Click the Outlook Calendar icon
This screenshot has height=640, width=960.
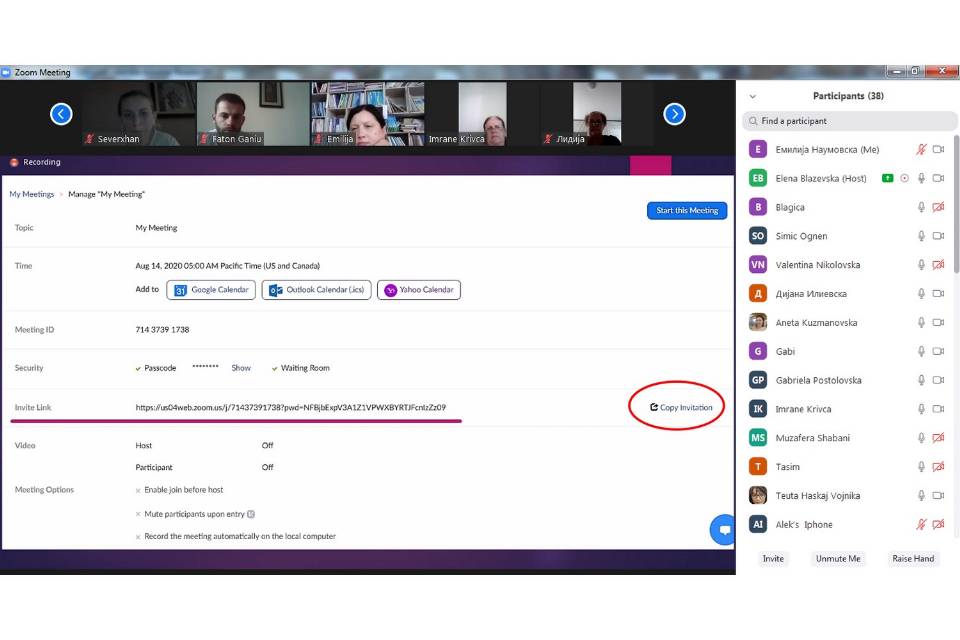276,290
